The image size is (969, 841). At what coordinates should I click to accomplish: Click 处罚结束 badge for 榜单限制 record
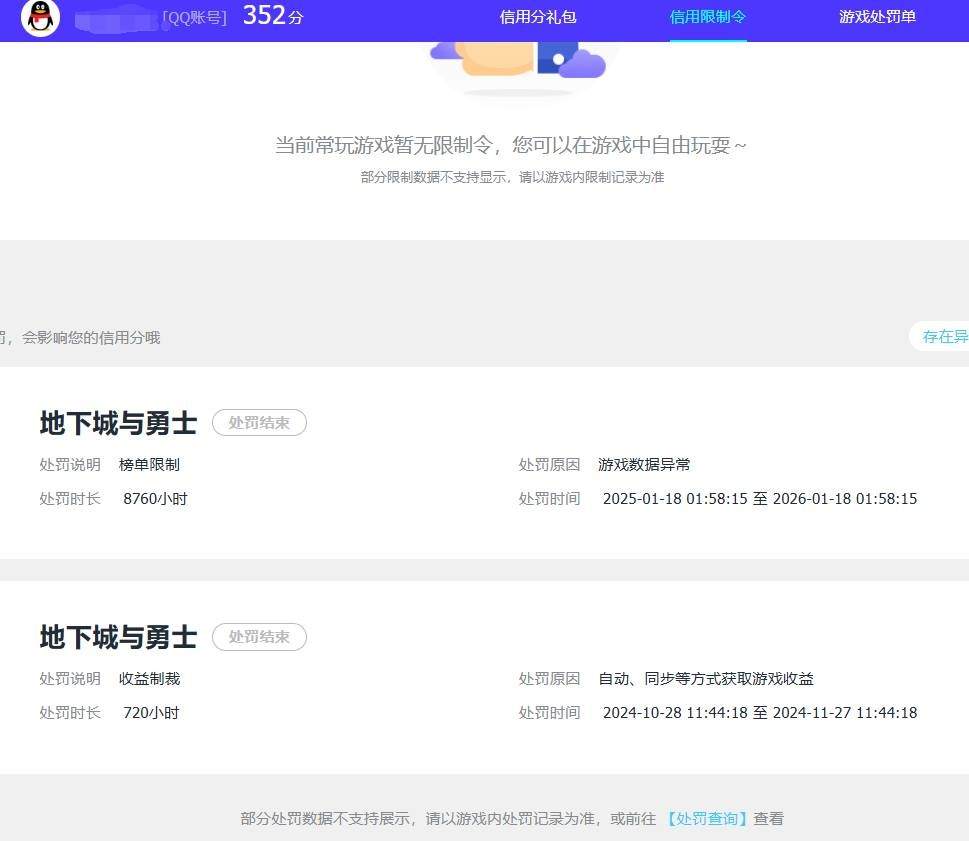259,423
